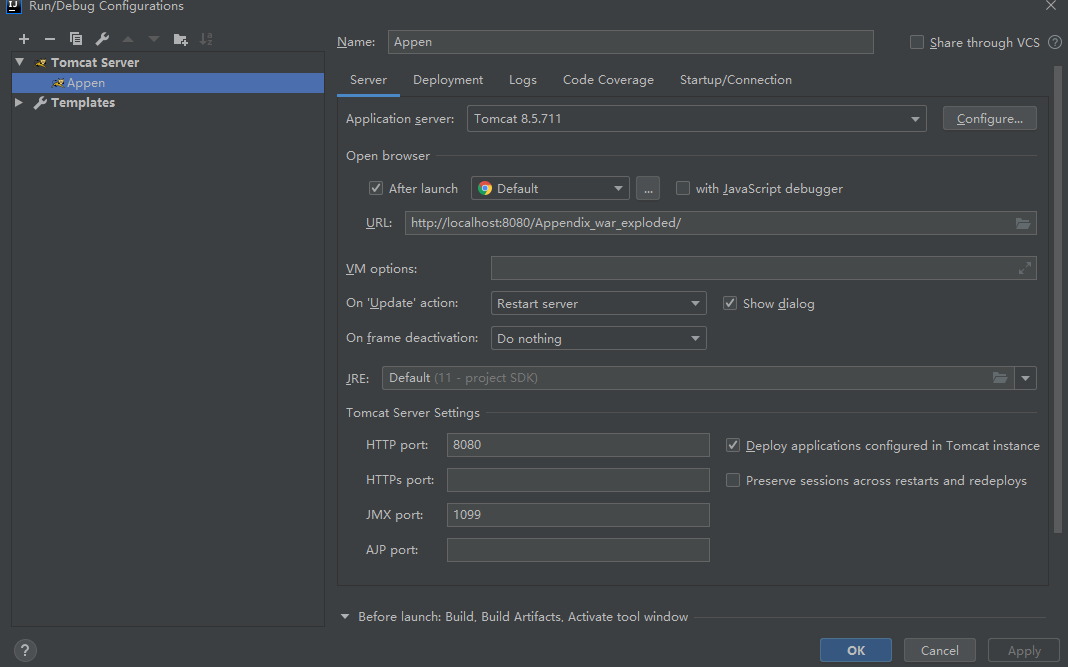
Task: Browse for JRE with the folder icon
Action: [999, 377]
